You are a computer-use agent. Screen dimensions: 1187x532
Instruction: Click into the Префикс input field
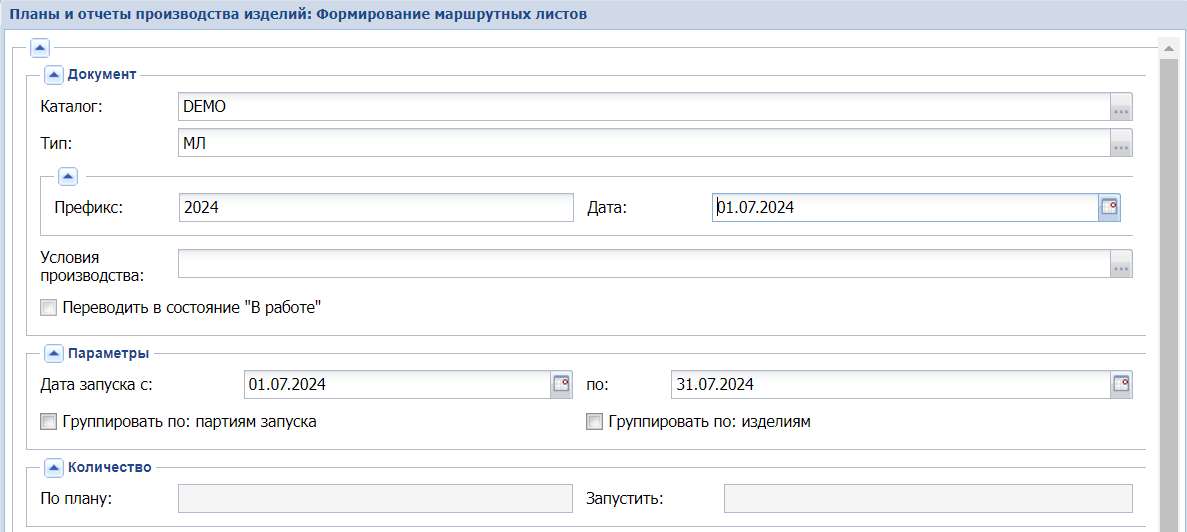click(x=374, y=207)
